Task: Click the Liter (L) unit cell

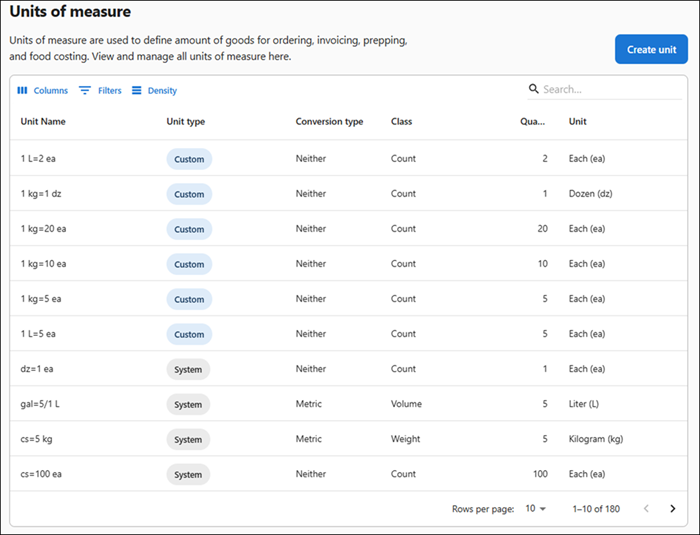Action: [583, 404]
